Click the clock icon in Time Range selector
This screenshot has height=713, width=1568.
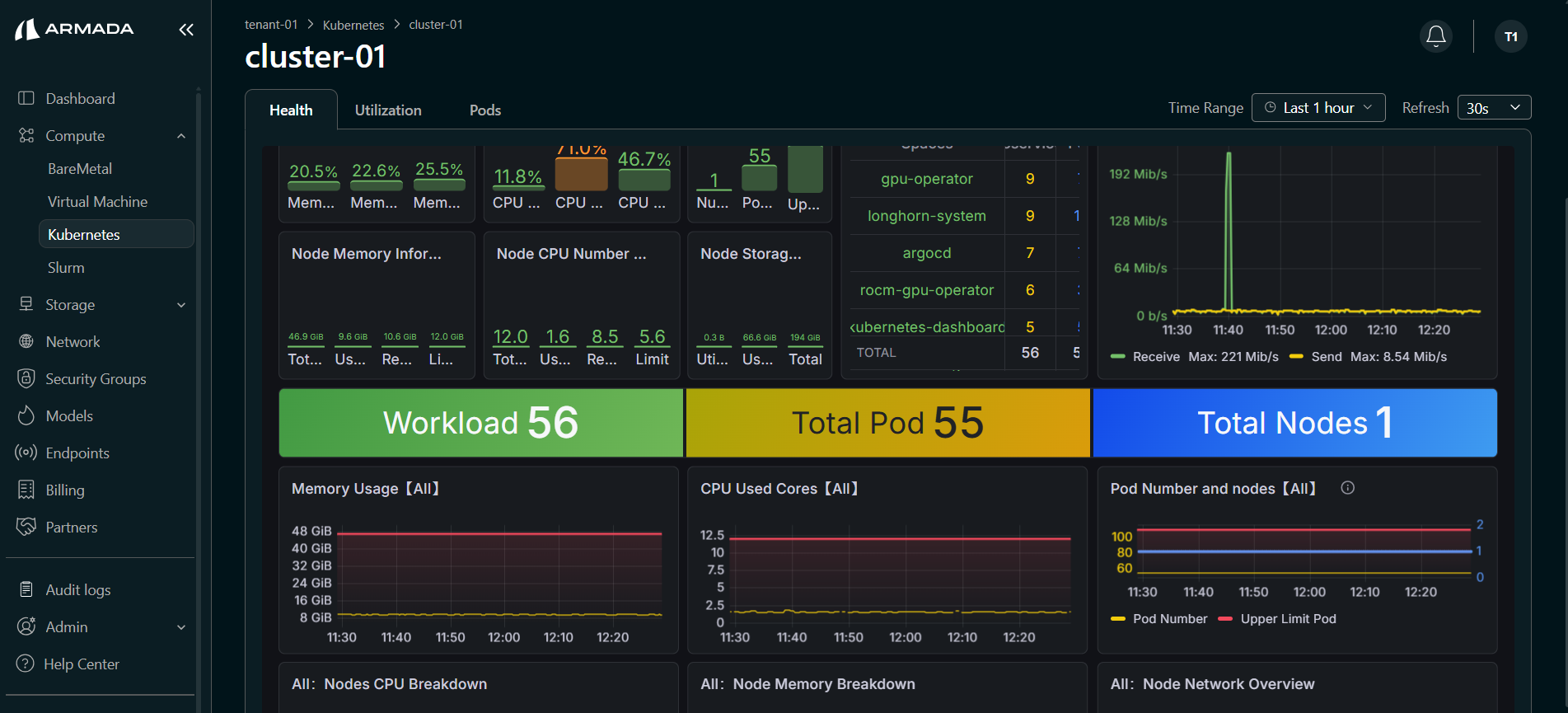click(1271, 107)
